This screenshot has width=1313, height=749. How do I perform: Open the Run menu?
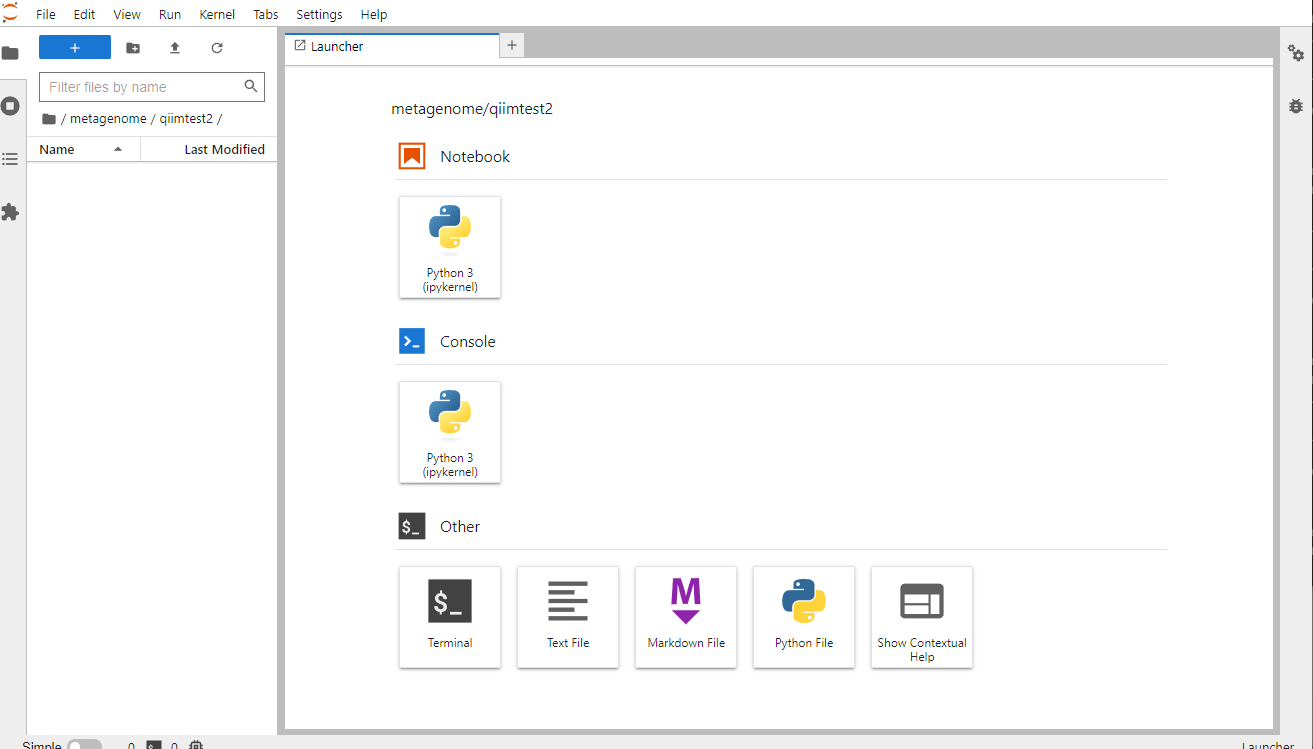tap(170, 14)
